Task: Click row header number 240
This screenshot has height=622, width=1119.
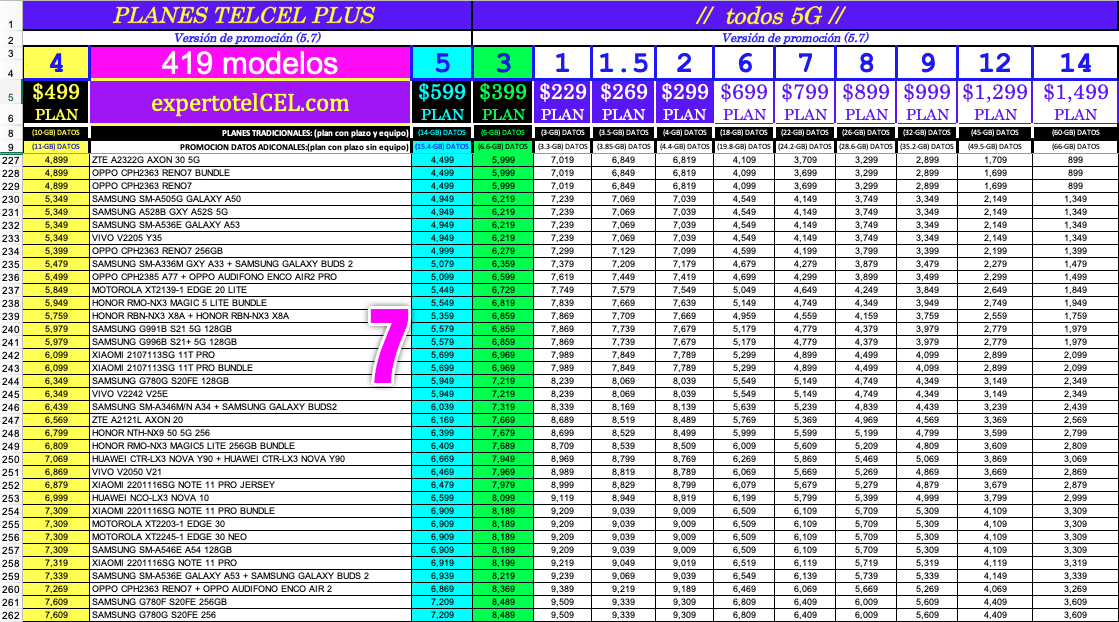Action: 11,330
